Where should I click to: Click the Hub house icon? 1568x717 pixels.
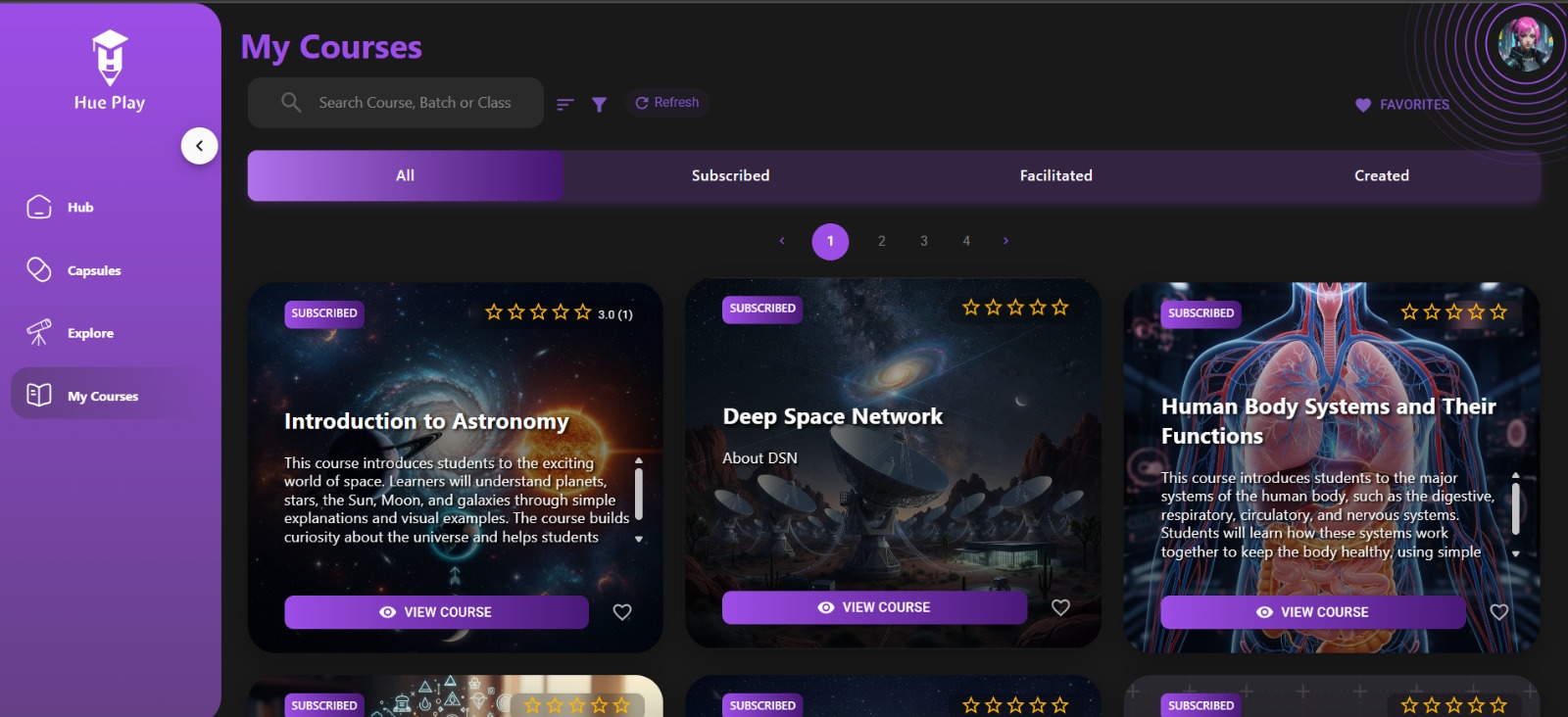(39, 207)
